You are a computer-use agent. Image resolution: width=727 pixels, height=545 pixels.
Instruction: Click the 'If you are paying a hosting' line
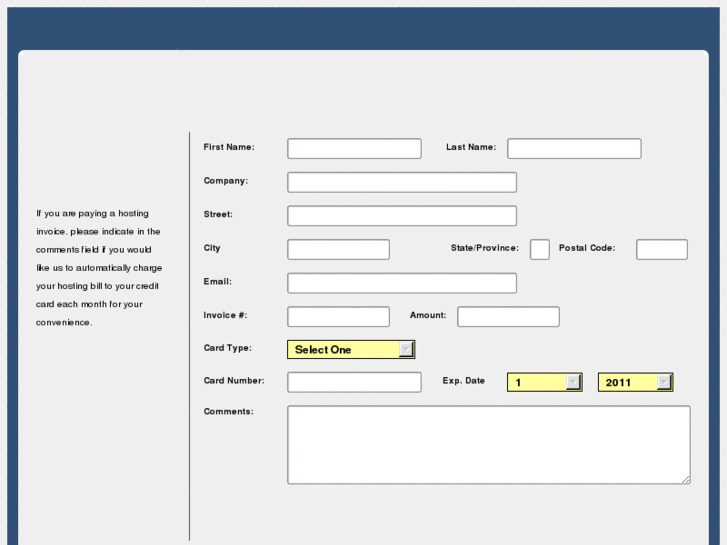pyautogui.click(x=92, y=213)
